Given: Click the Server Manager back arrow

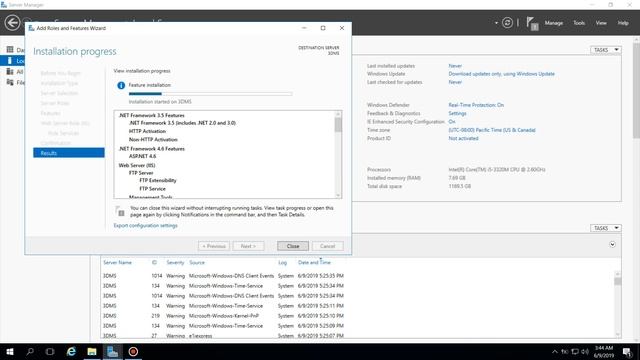Looking at the screenshot, I should tap(12, 22).
